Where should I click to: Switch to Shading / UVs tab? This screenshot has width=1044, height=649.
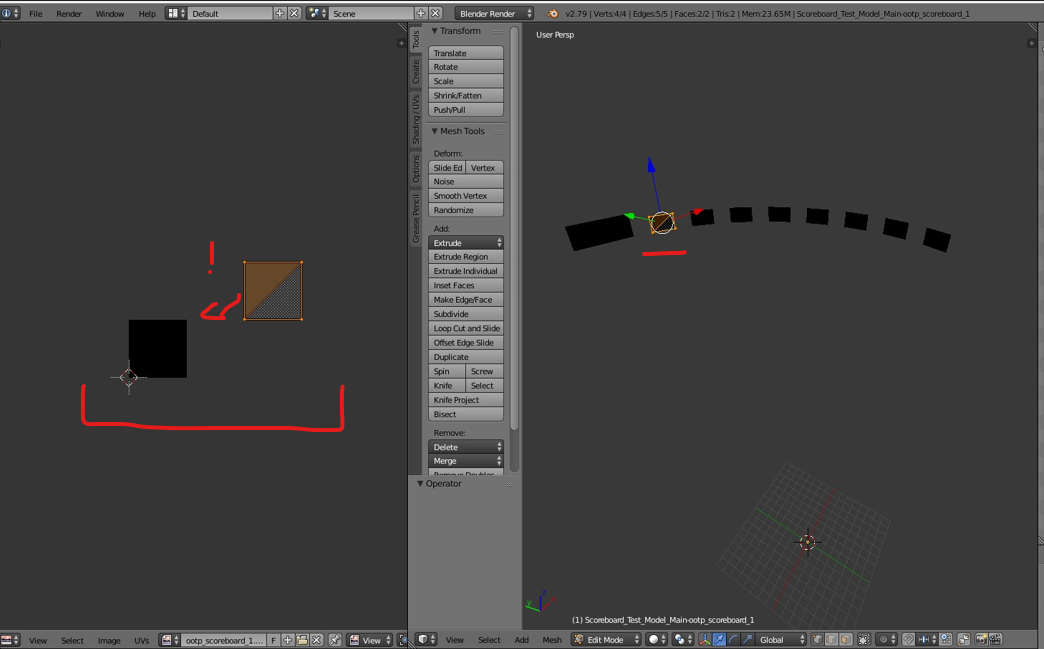[416, 119]
